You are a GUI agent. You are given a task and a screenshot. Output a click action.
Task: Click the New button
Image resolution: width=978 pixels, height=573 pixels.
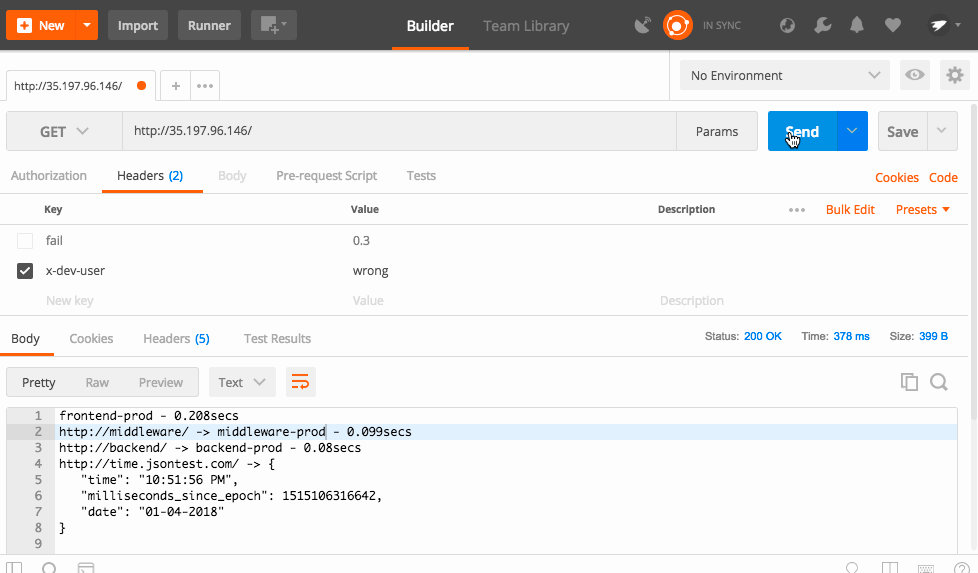(x=41, y=26)
